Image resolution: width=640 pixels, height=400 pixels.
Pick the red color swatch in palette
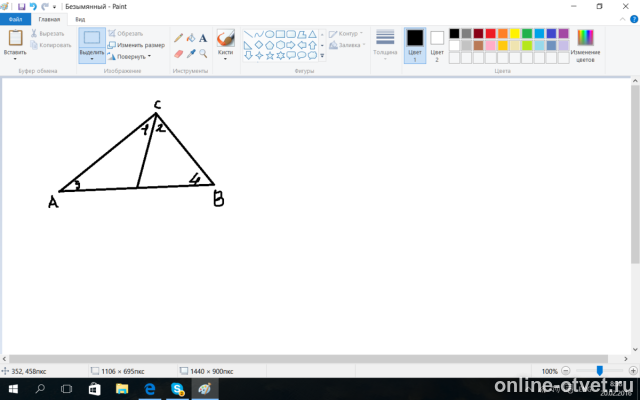(491, 33)
